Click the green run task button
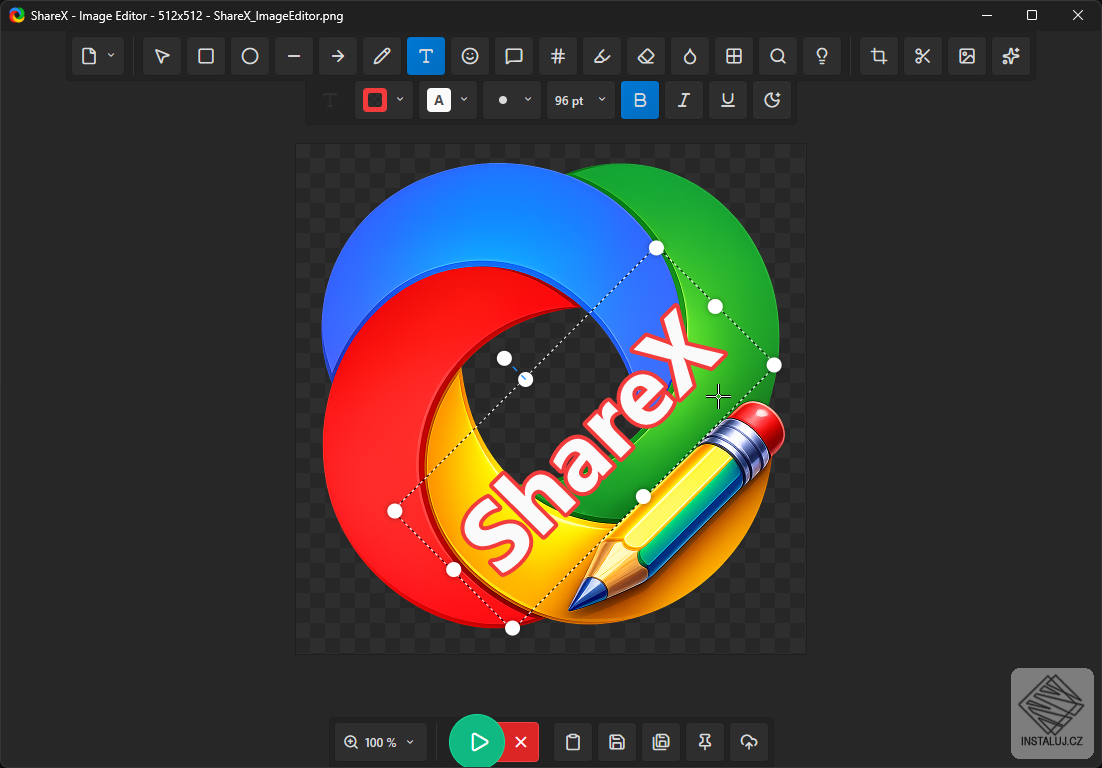Viewport: 1102px width, 768px height. (x=477, y=742)
